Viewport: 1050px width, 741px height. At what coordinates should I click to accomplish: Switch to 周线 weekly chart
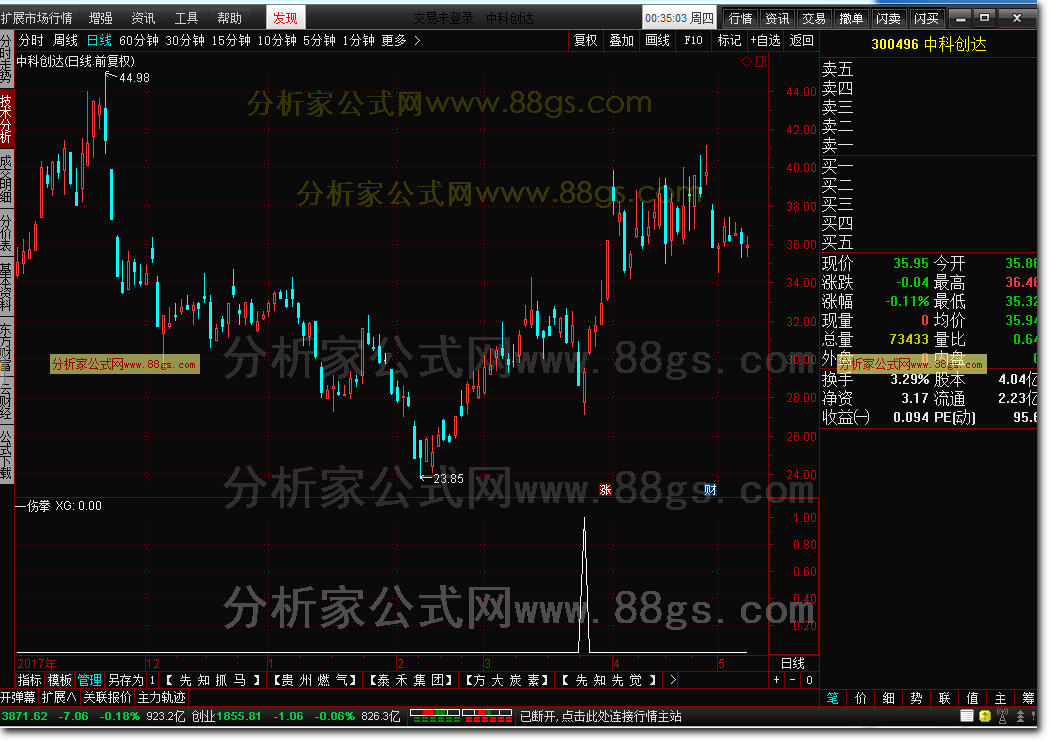point(65,41)
